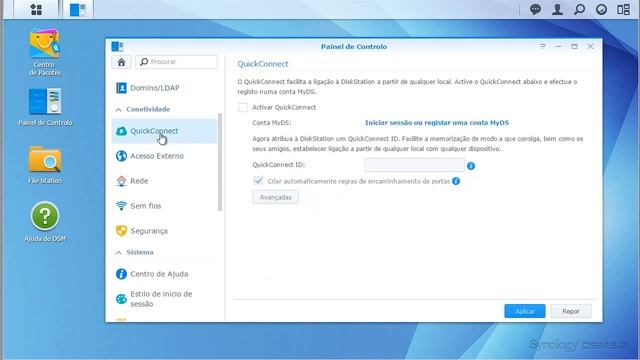640x360 pixels.
Task: Open Centro de Pacotes desktop icon
Action: tap(45, 51)
